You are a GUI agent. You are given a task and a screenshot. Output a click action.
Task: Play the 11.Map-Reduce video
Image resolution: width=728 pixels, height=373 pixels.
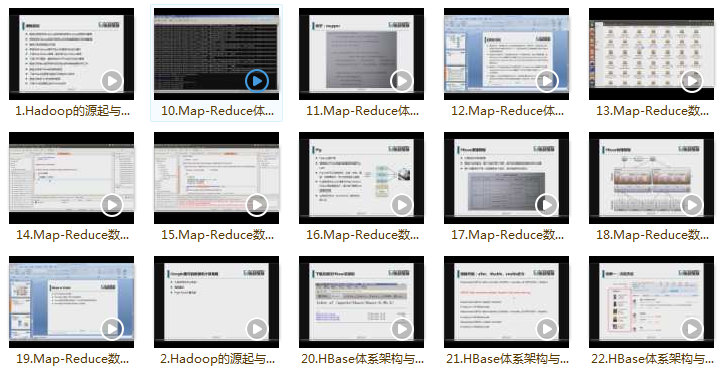coord(402,81)
